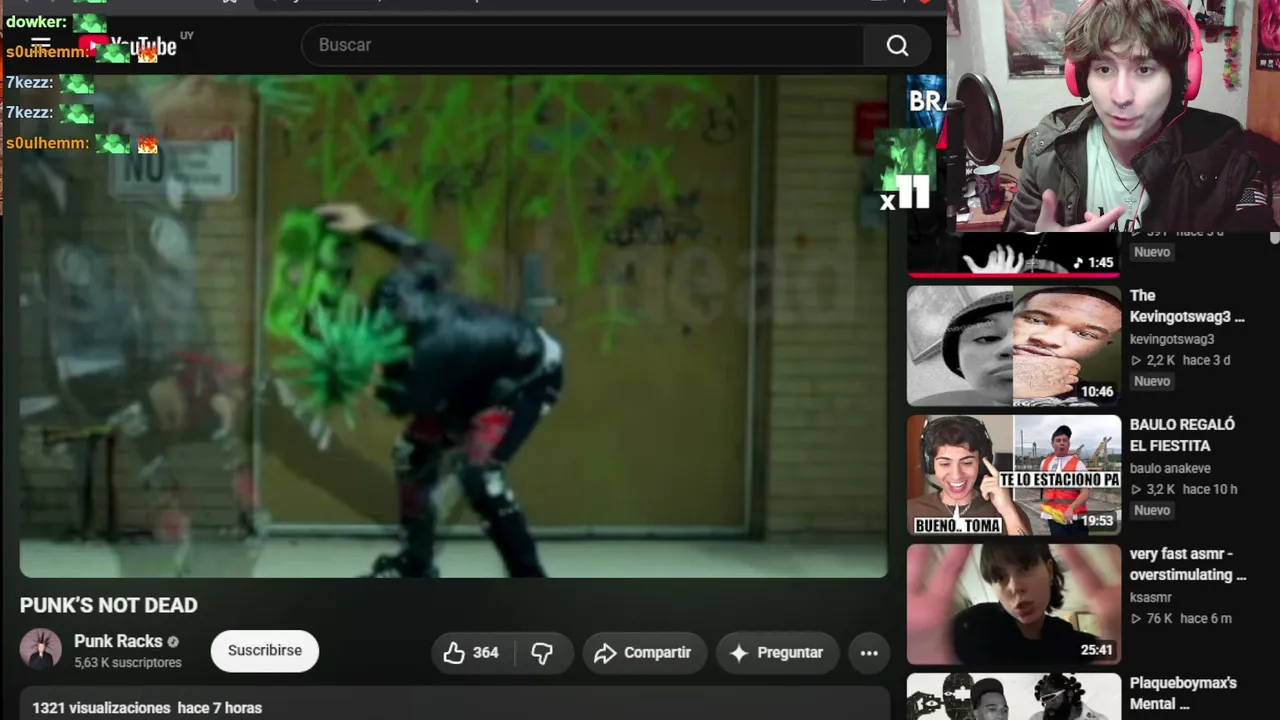Open the Preguntar AI button

[x=777, y=653]
